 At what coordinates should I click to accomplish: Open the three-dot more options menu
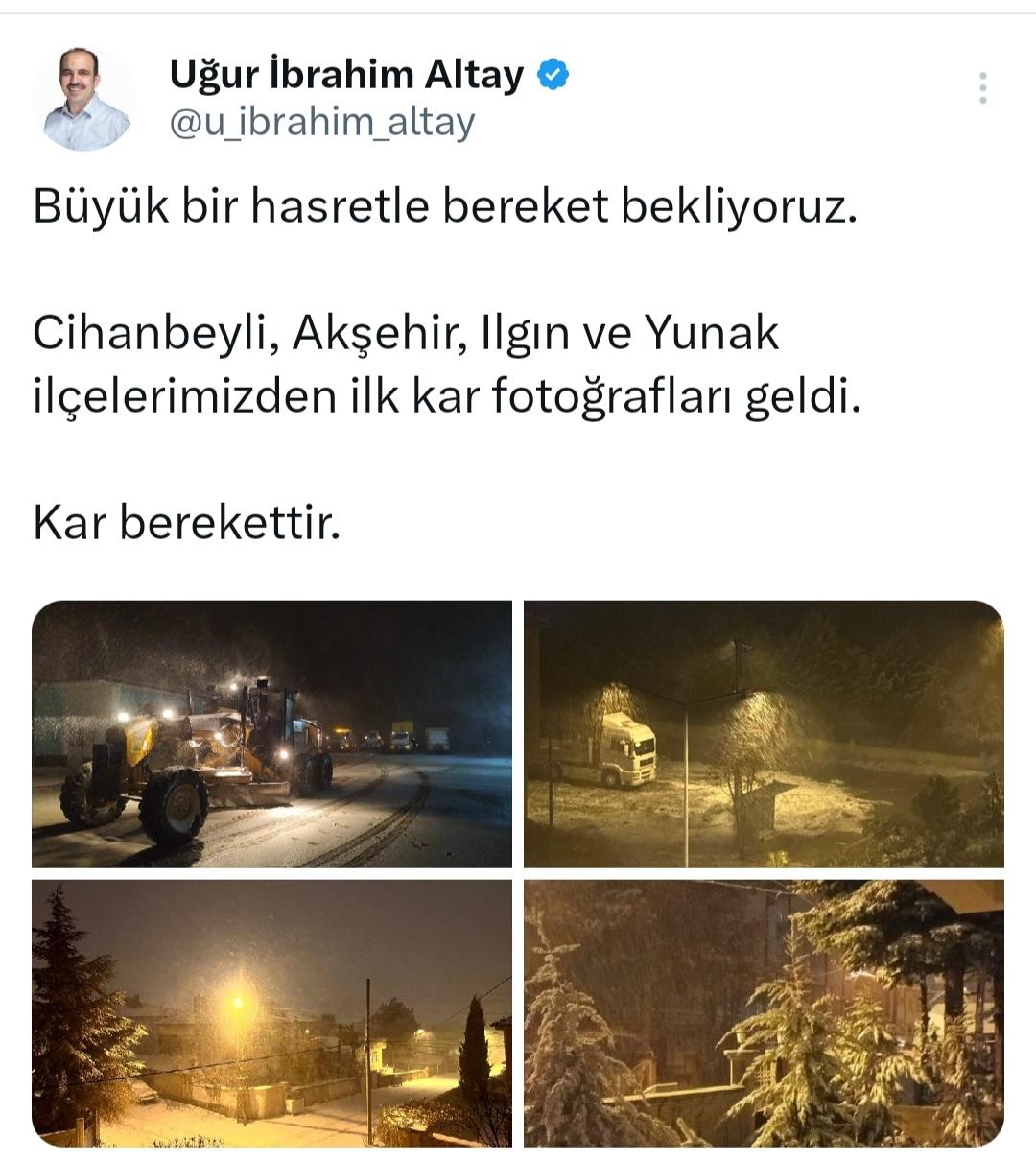[982, 87]
